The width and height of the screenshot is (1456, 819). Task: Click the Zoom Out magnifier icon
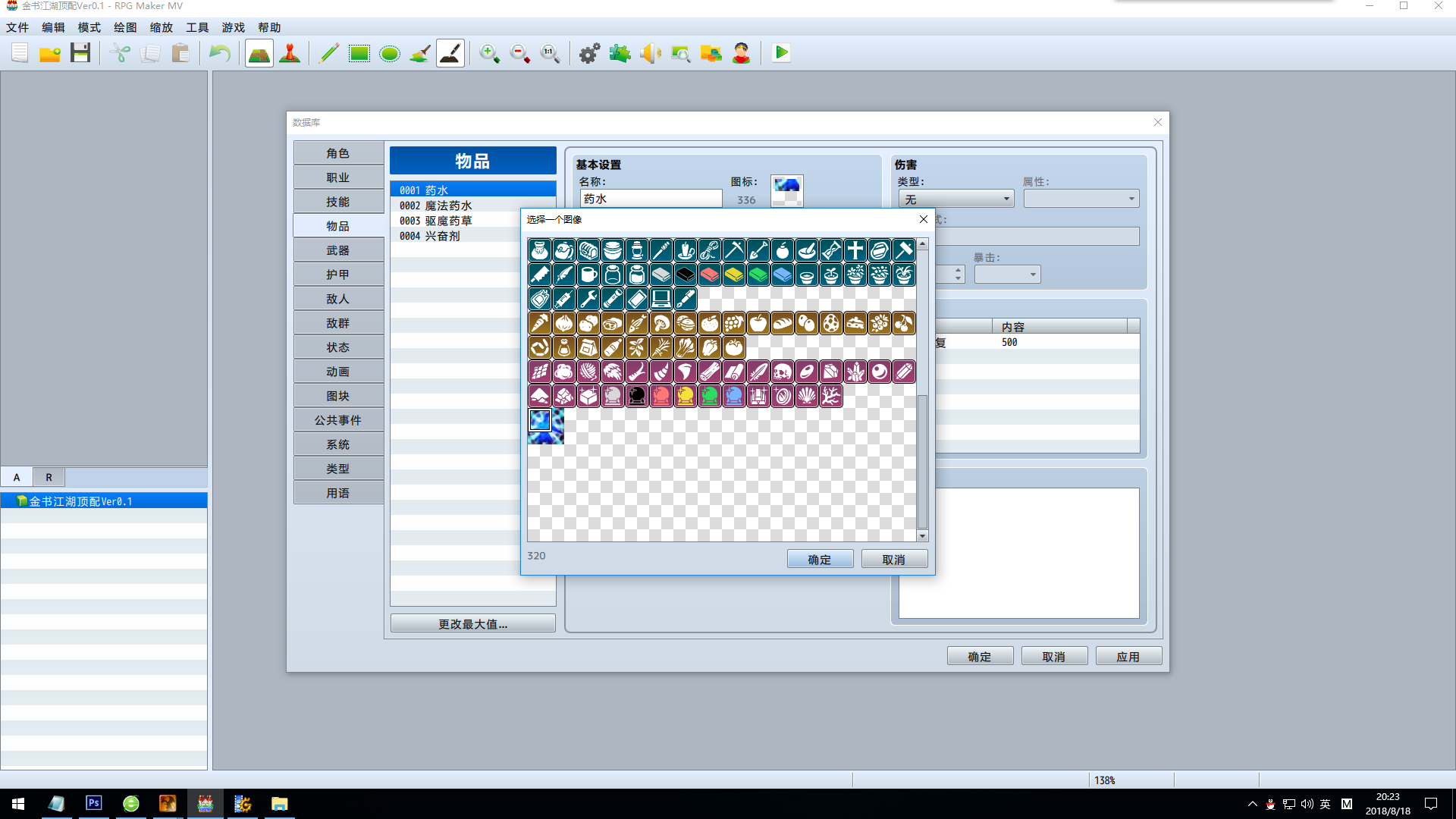click(520, 53)
